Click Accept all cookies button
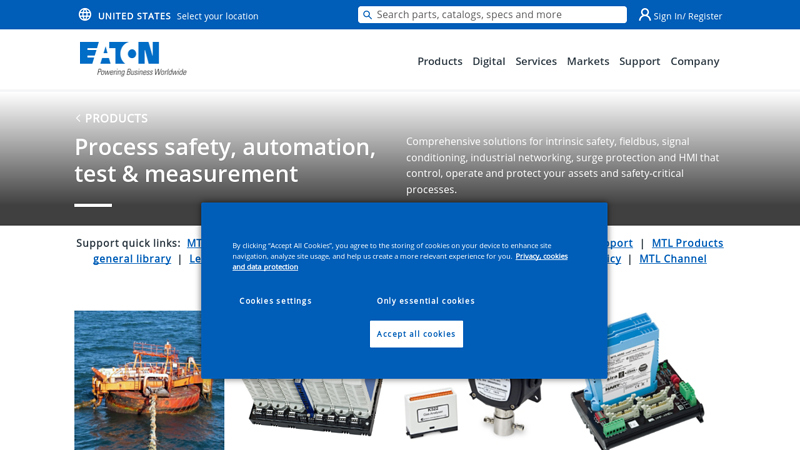The width and height of the screenshot is (800, 450). (x=416, y=334)
